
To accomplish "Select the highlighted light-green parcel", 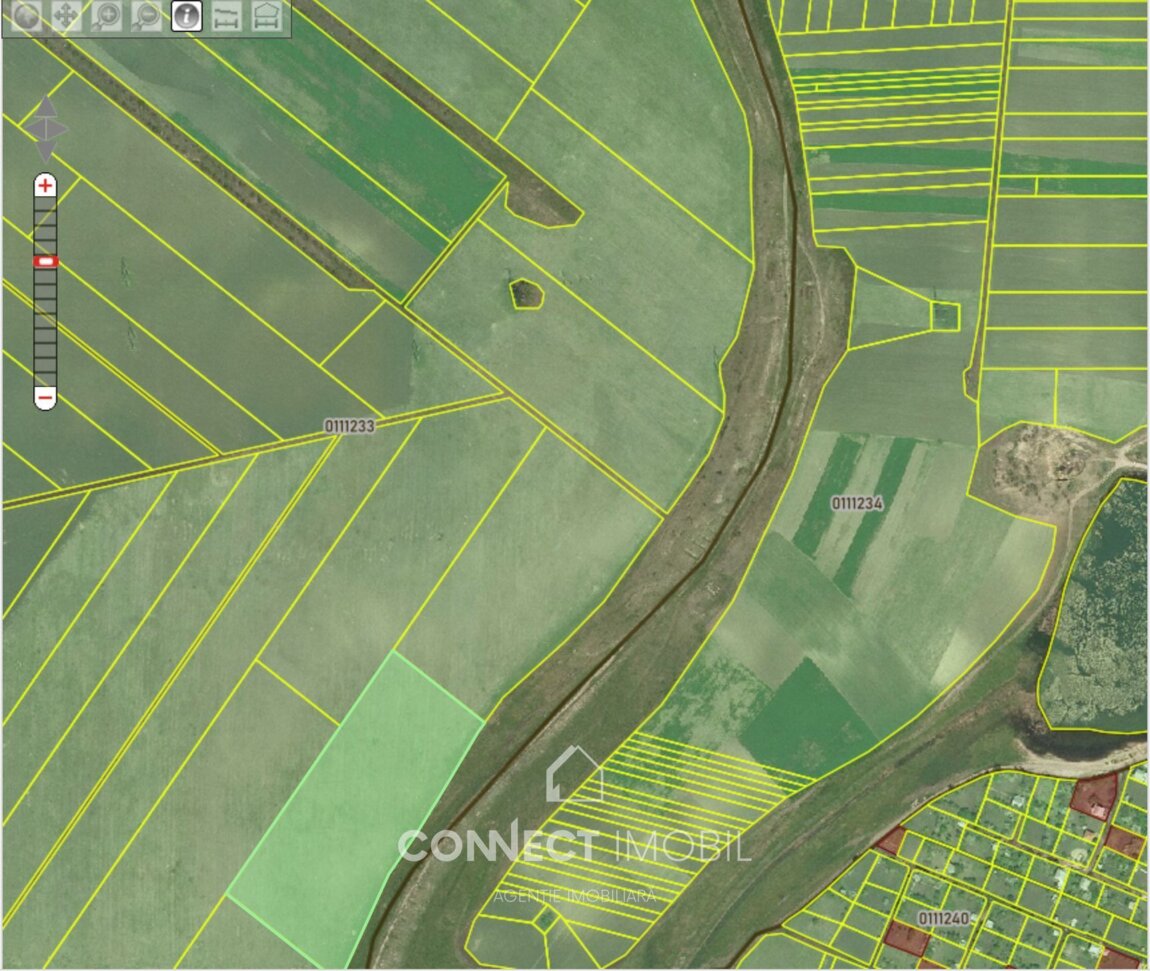I will [355, 810].
